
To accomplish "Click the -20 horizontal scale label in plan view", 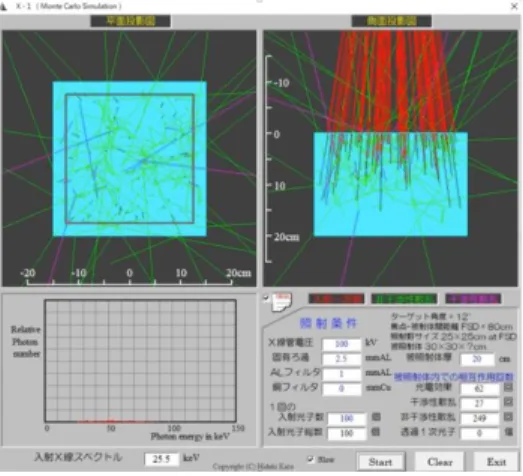I will point(28,273).
